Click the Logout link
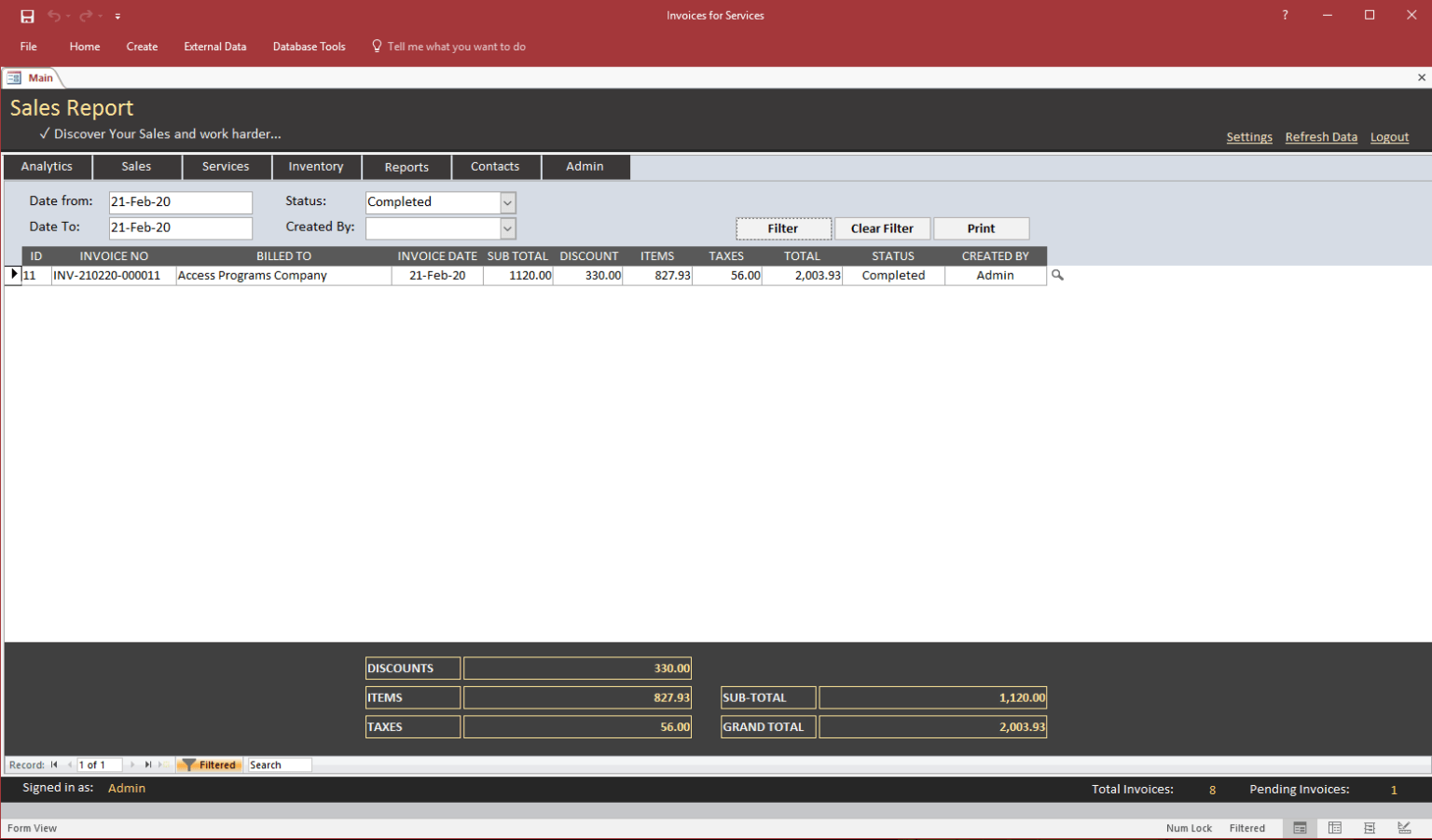The height and width of the screenshot is (840, 1432). [1389, 137]
